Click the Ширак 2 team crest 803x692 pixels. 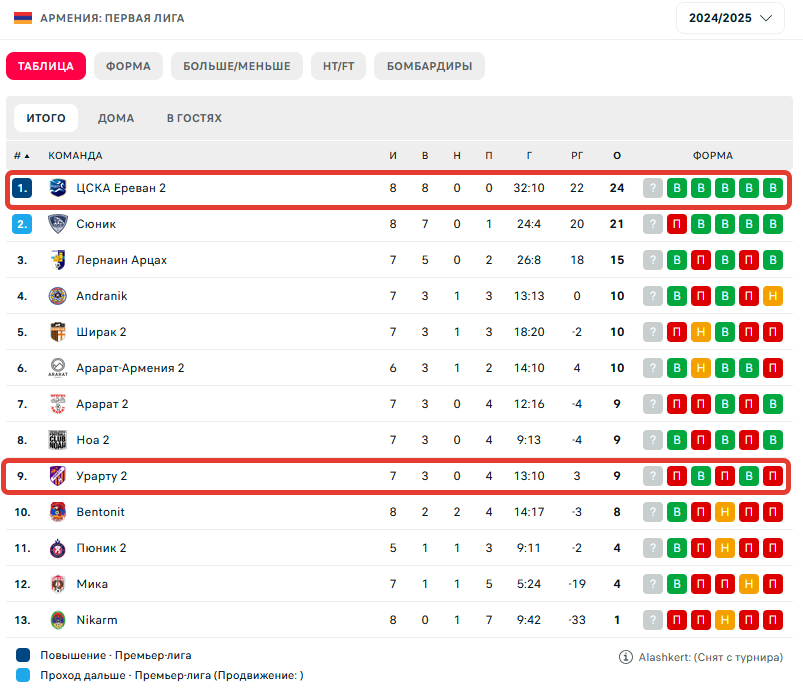57,332
